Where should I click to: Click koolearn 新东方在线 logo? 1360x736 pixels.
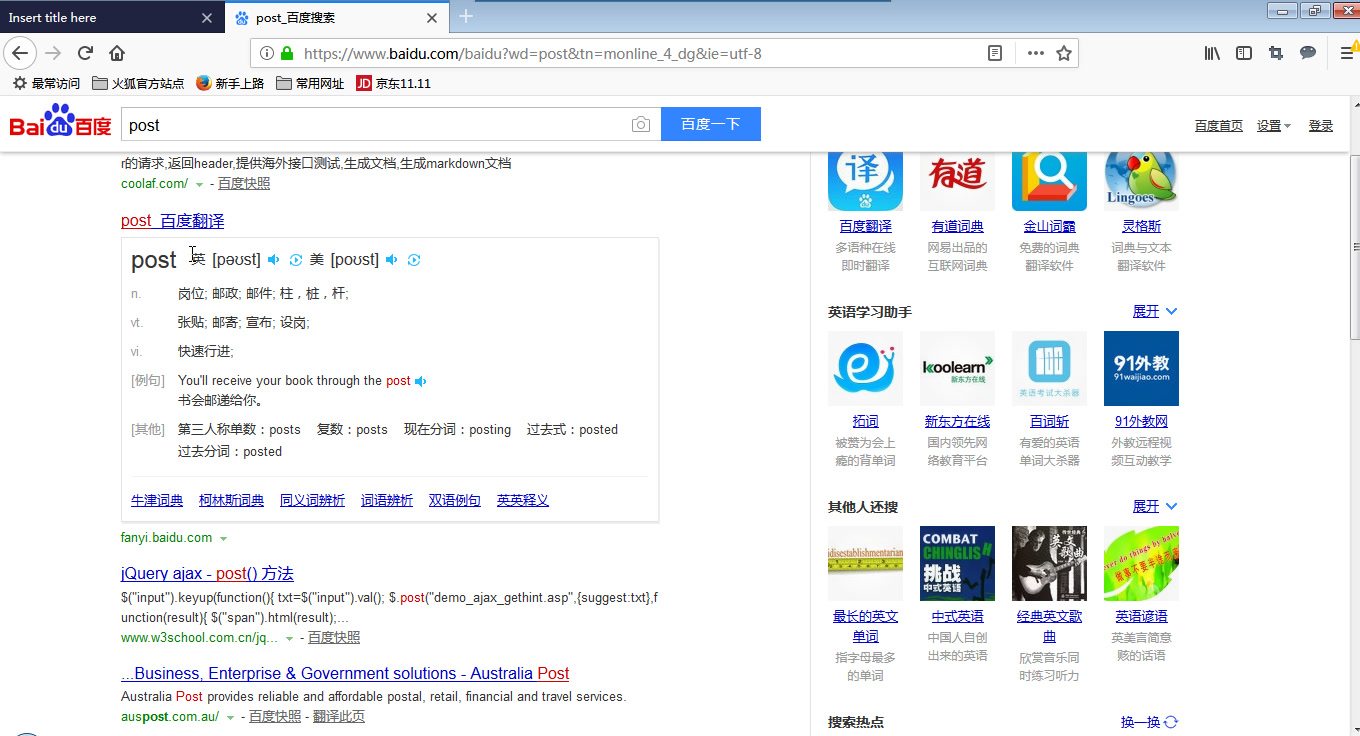(957, 368)
